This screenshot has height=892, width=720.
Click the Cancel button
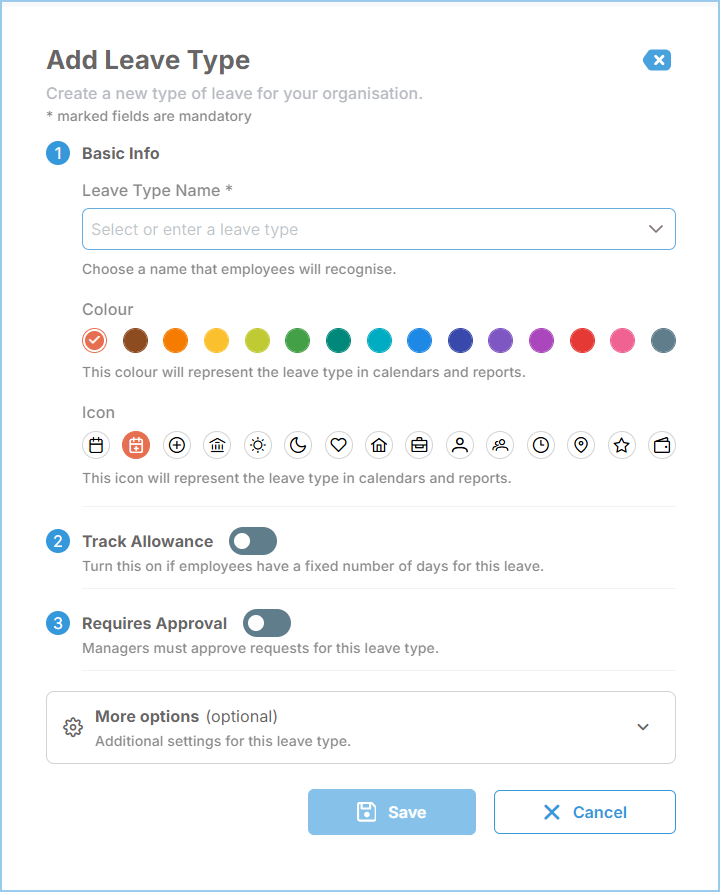pos(585,812)
